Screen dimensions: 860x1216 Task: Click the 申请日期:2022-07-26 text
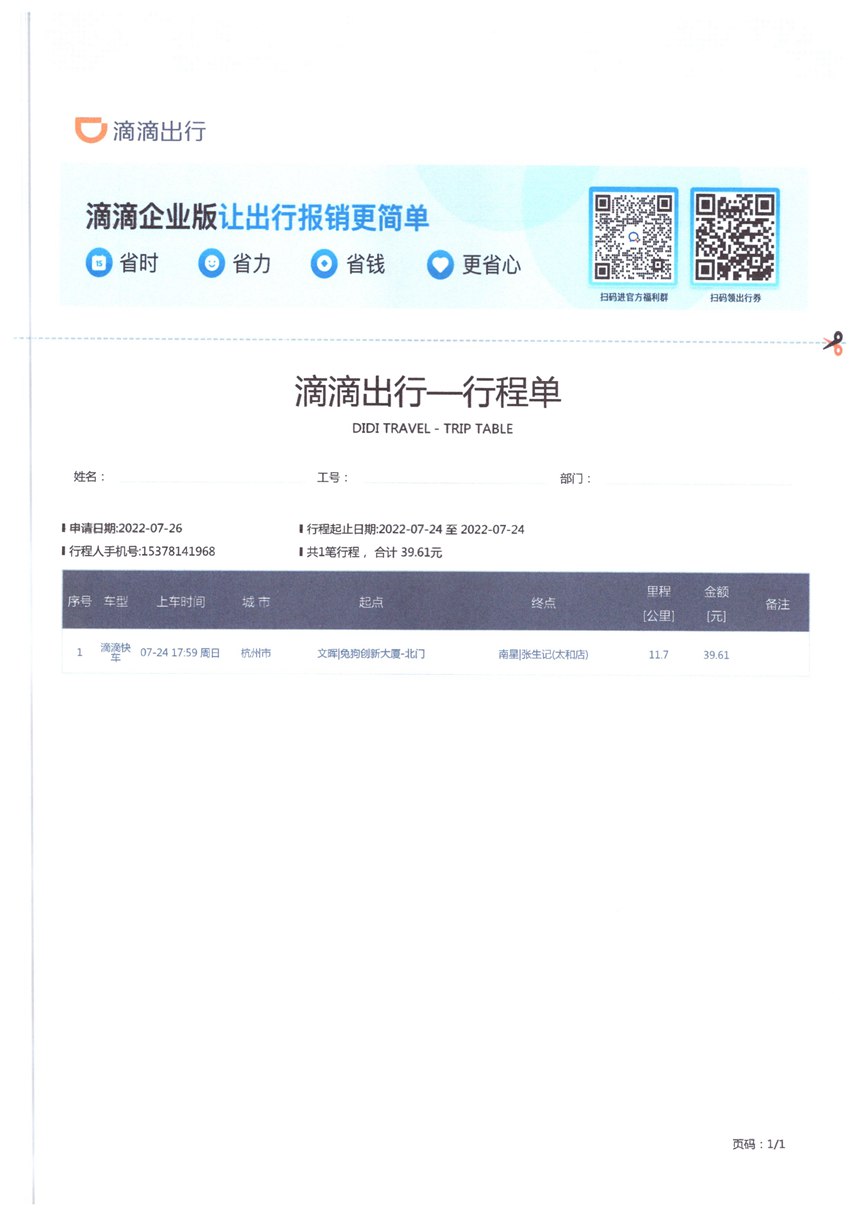click(x=125, y=529)
